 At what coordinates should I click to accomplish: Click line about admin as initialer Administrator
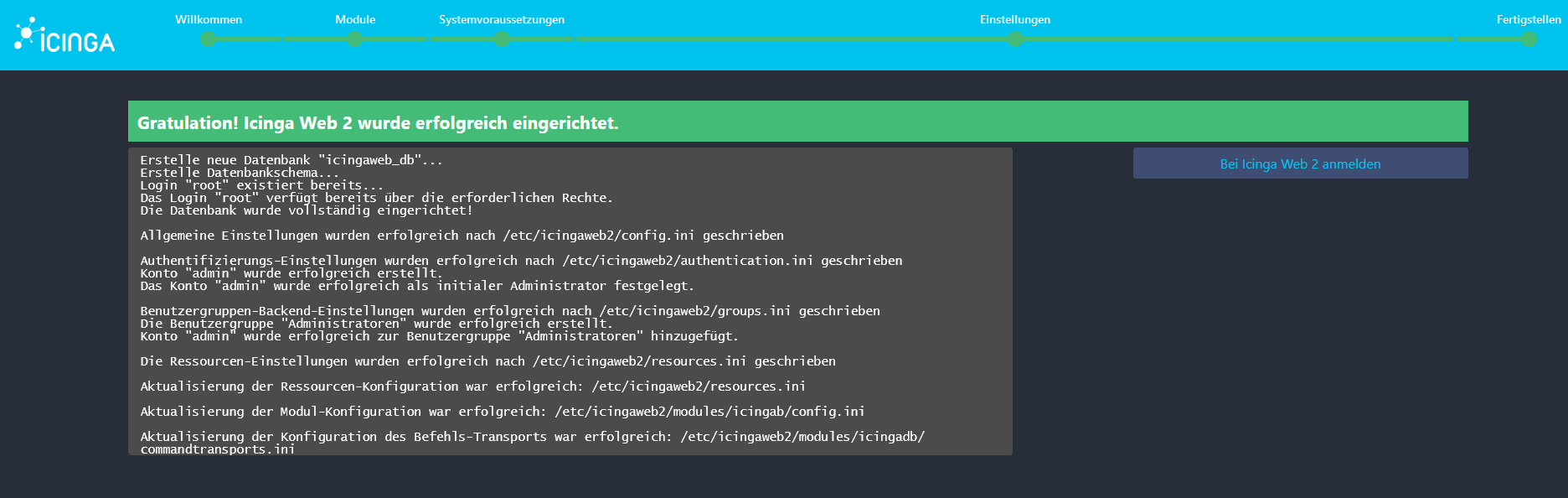pyautogui.click(x=417, y=286)
